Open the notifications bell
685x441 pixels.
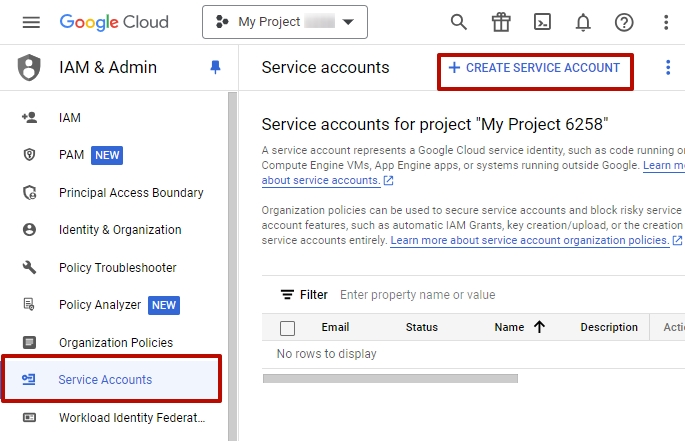(x=583, y=22)
